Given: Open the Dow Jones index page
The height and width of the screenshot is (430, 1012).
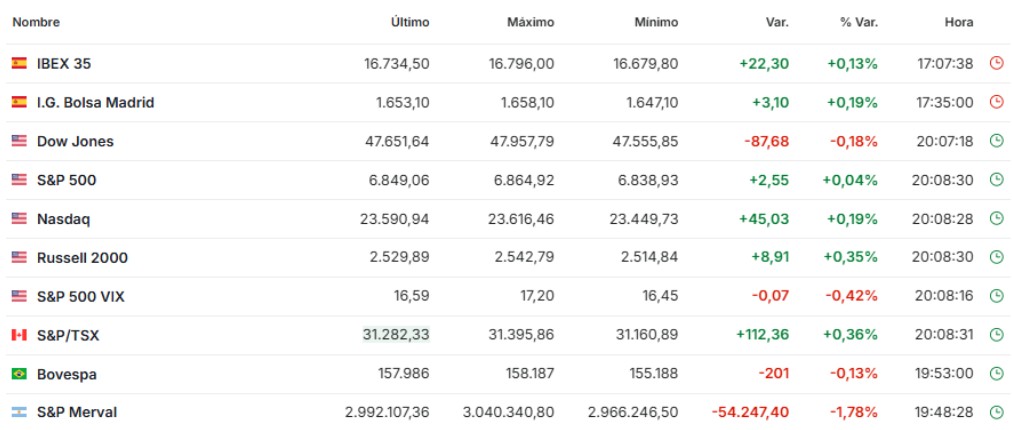Looking at the screenshot, I should tap(75, 141).
